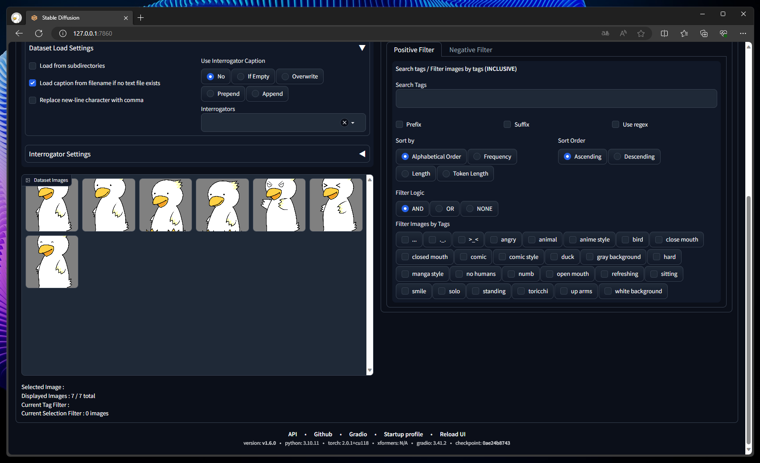Select No for interrogator caption

click(x=216, y=77)
